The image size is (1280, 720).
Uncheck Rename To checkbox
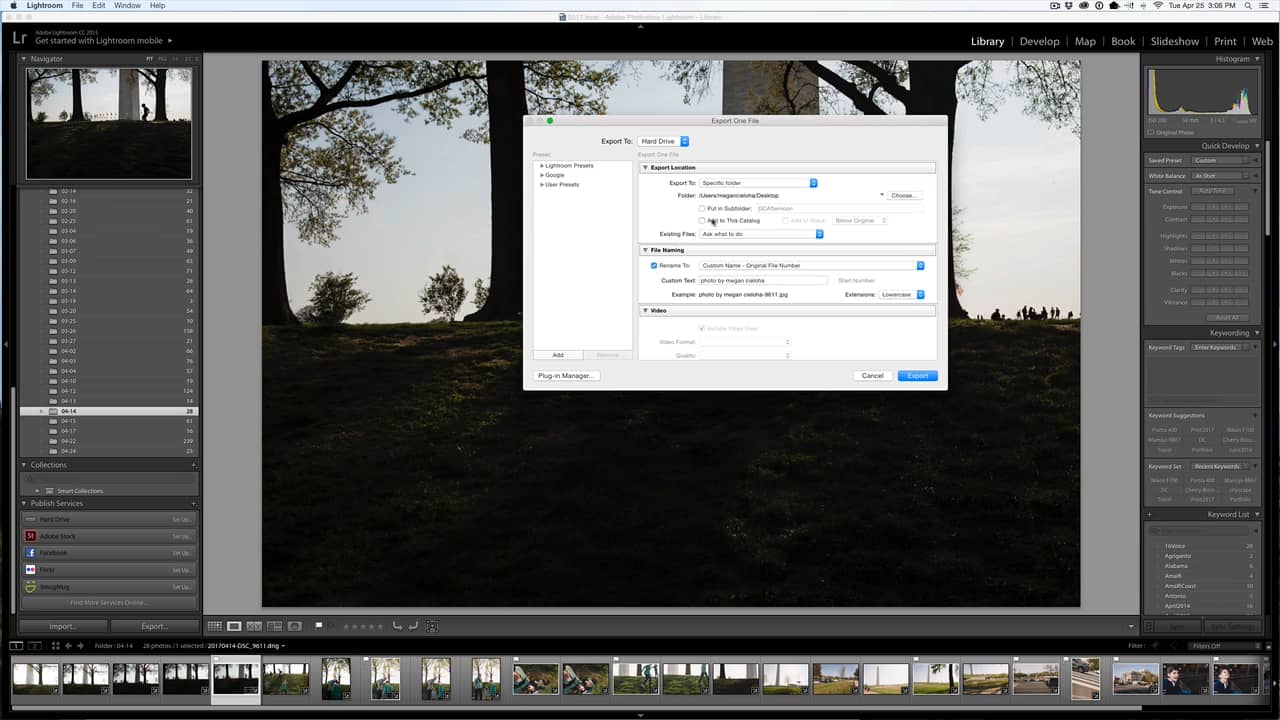(654, 265)
